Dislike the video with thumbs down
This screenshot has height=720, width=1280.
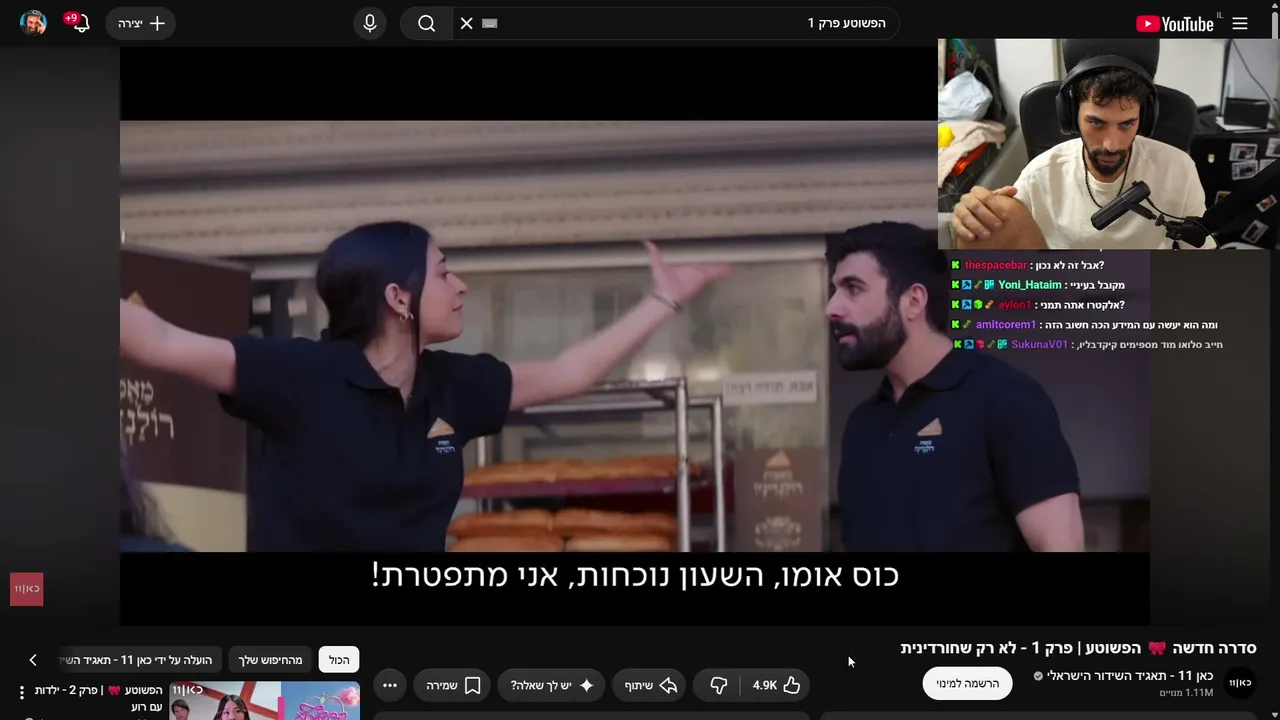(x=718, y=685)
